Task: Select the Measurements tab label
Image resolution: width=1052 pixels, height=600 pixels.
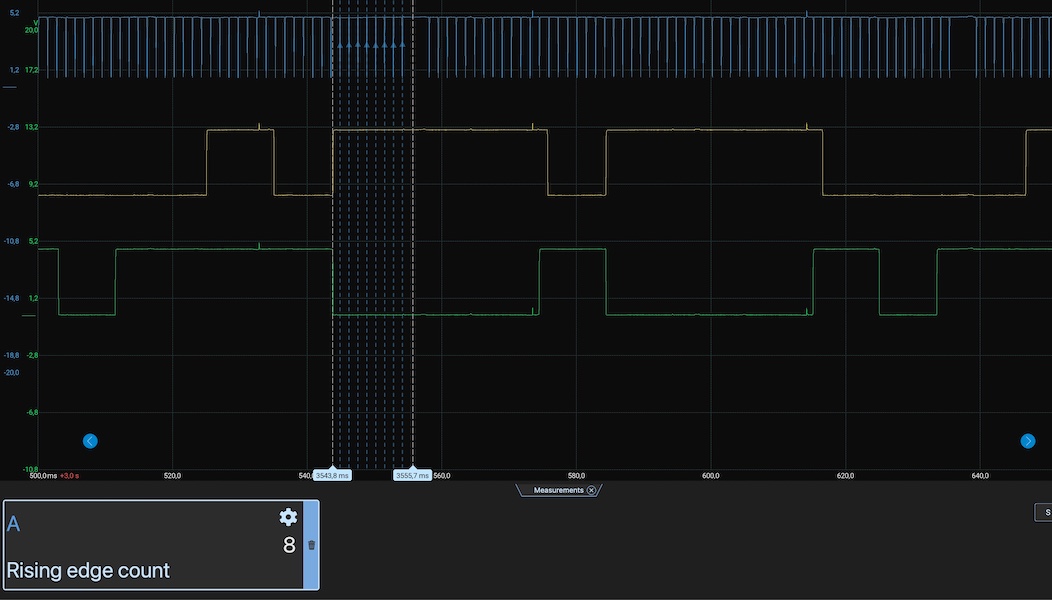Action: click(x=558, y=490)
